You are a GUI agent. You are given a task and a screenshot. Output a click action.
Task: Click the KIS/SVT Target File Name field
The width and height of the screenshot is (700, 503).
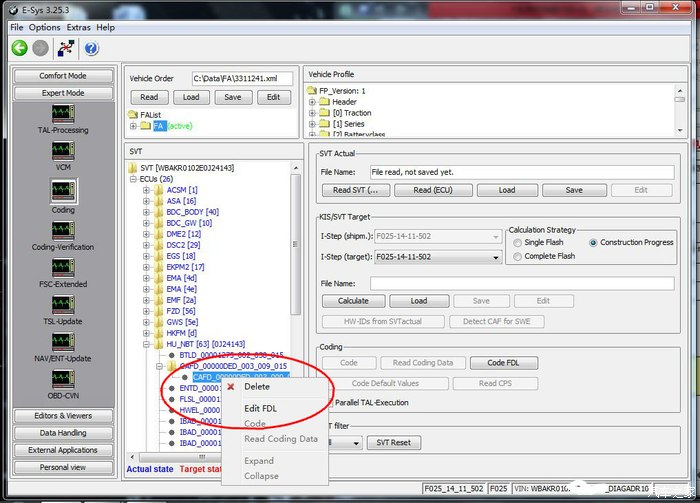522,284
